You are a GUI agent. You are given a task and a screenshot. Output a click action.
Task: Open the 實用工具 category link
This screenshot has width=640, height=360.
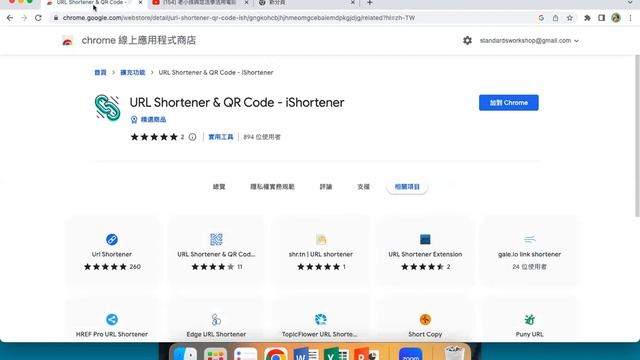coord(221,137)
